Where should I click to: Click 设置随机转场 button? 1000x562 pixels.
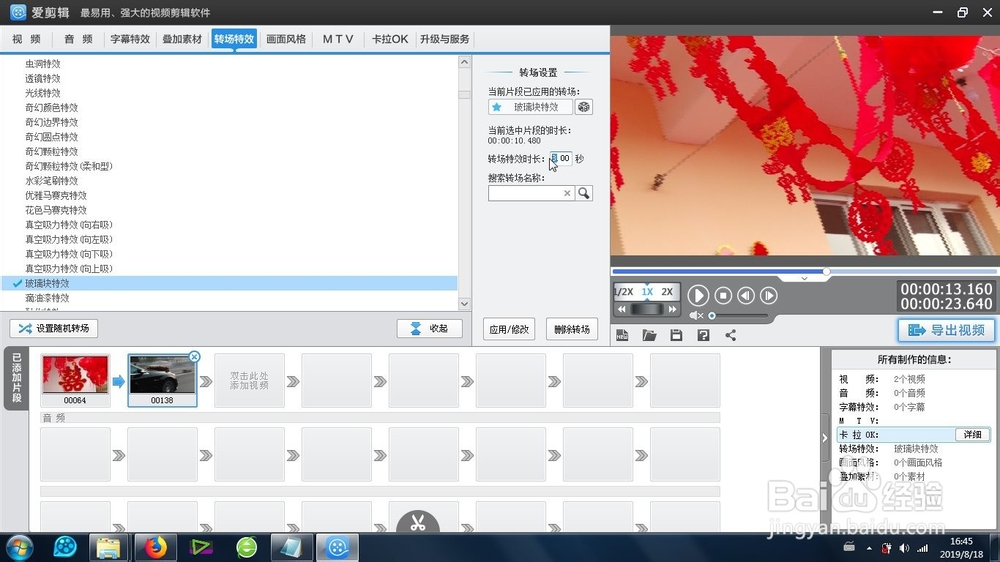54,329
